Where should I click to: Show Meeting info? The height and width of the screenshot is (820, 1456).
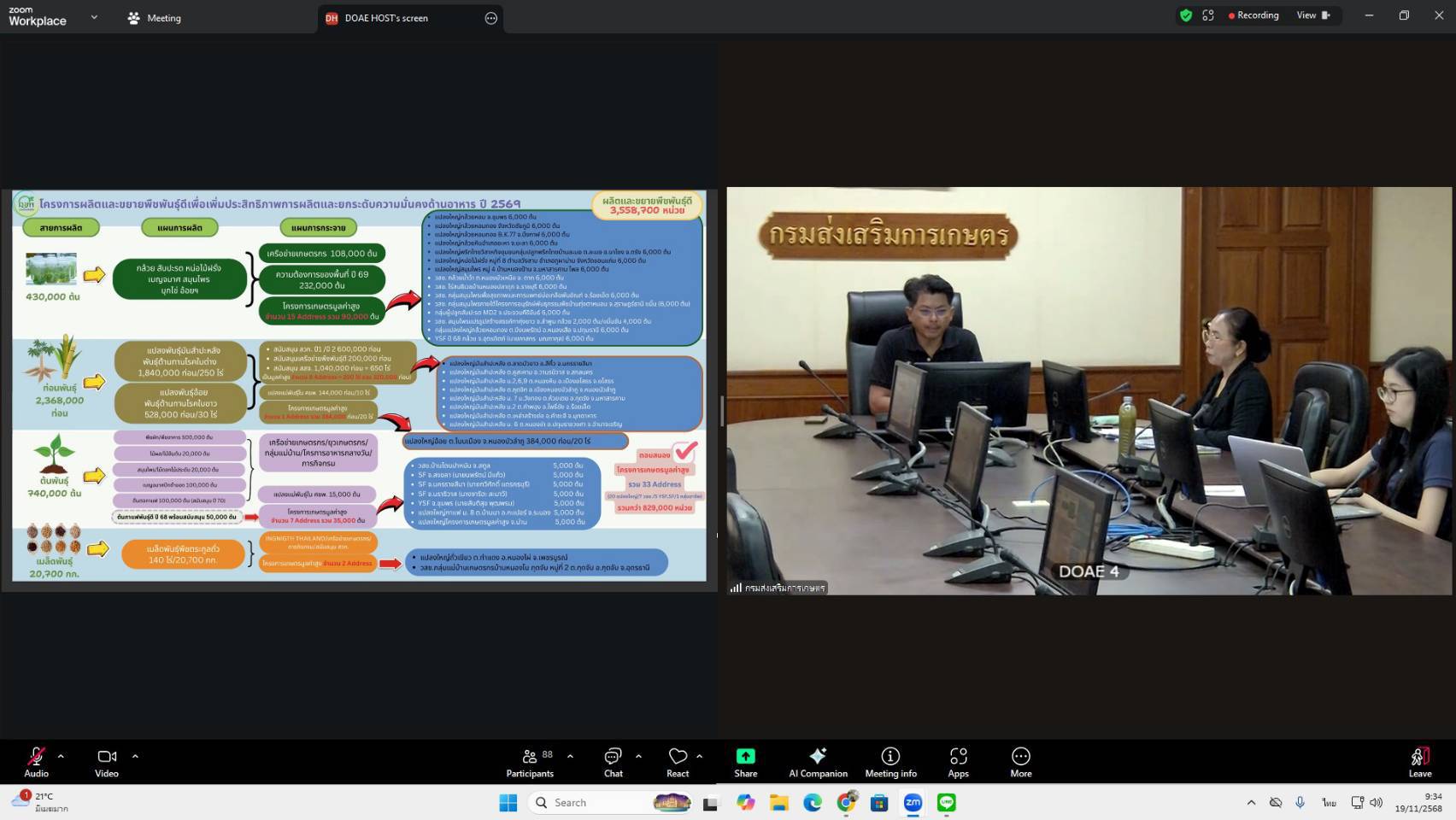[890, 761]
